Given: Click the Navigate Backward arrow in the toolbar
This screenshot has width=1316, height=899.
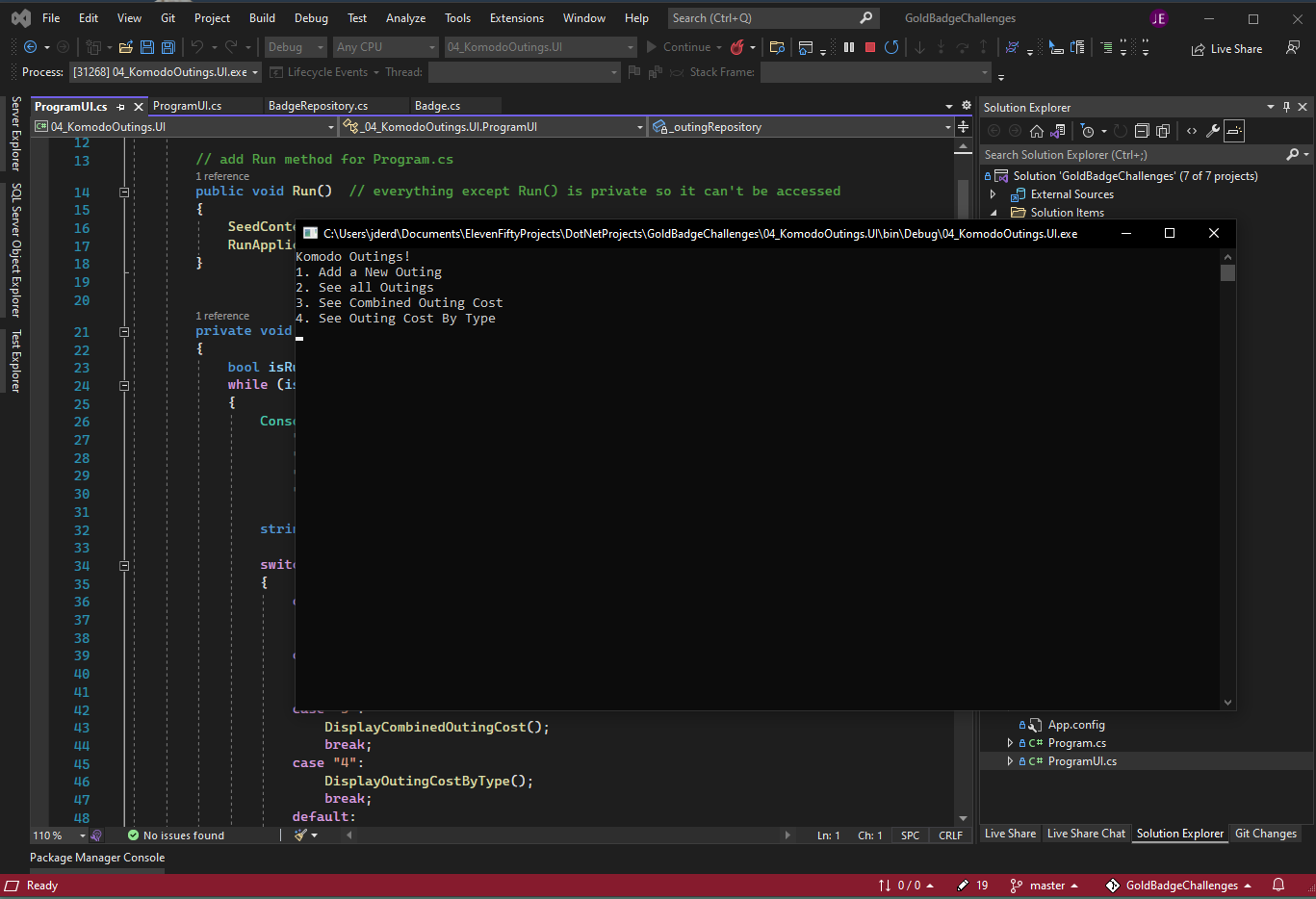Looking at the screenshot, I should (x=31, y=47).
